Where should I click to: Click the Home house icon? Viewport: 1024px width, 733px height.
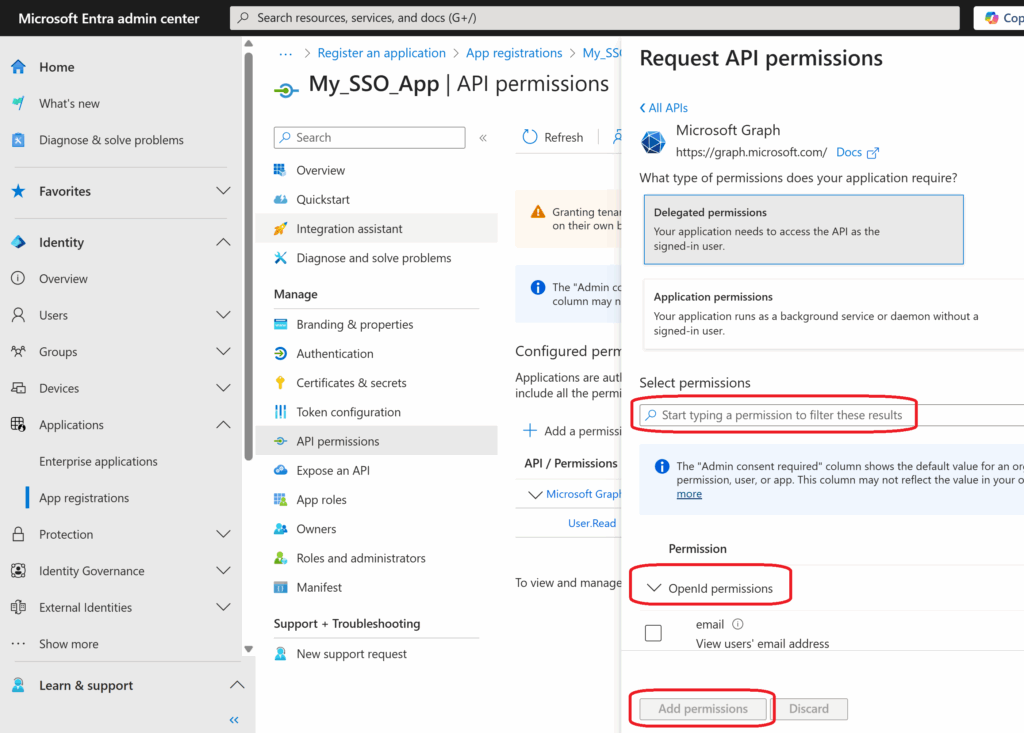(18, 67)
